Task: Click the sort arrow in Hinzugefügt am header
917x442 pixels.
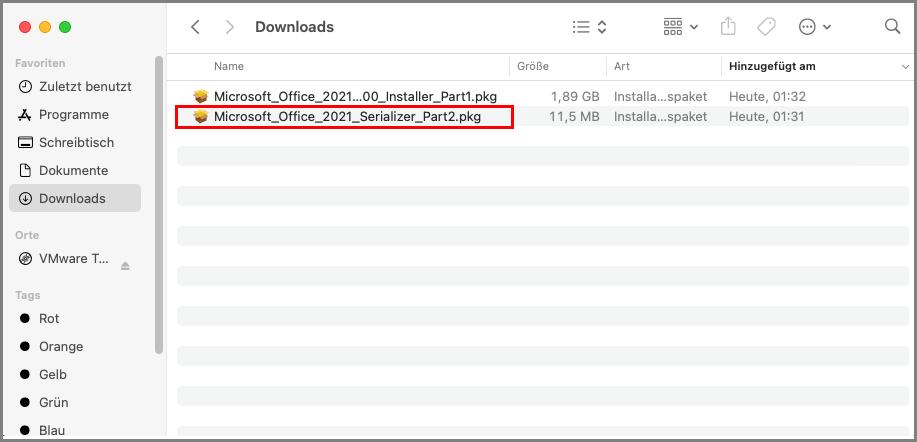Action: click(x=905, y=67)
